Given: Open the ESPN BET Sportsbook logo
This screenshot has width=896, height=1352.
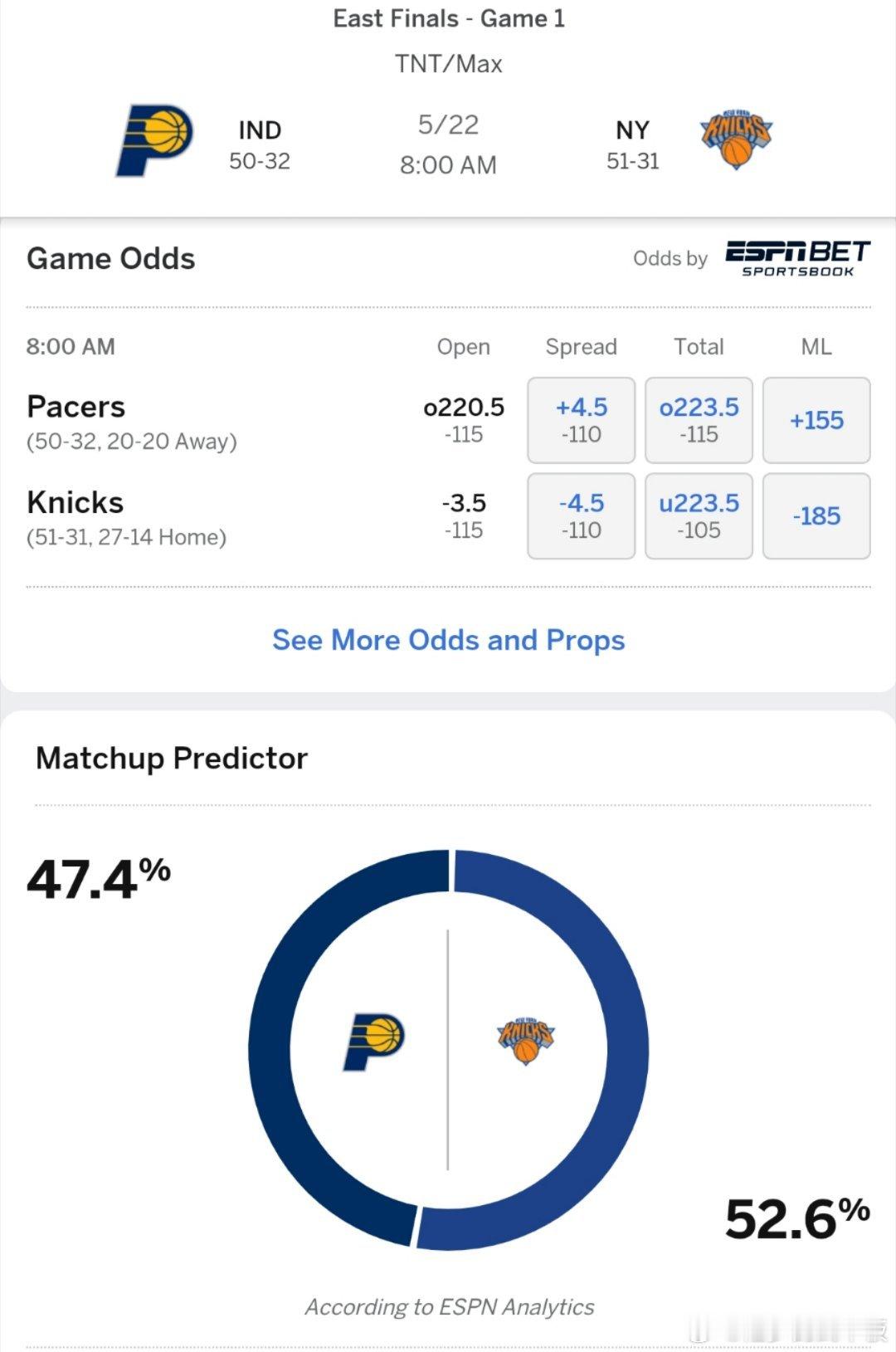Looking at the screenshot, I should click(x=797, y=258).
